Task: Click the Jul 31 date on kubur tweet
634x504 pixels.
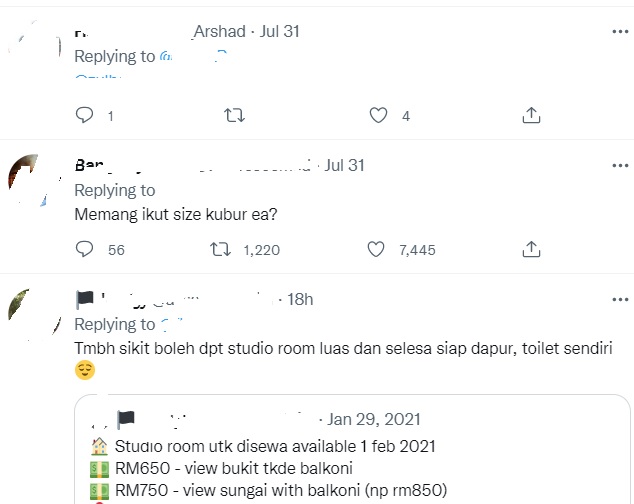Action: (x=345, y=165)
